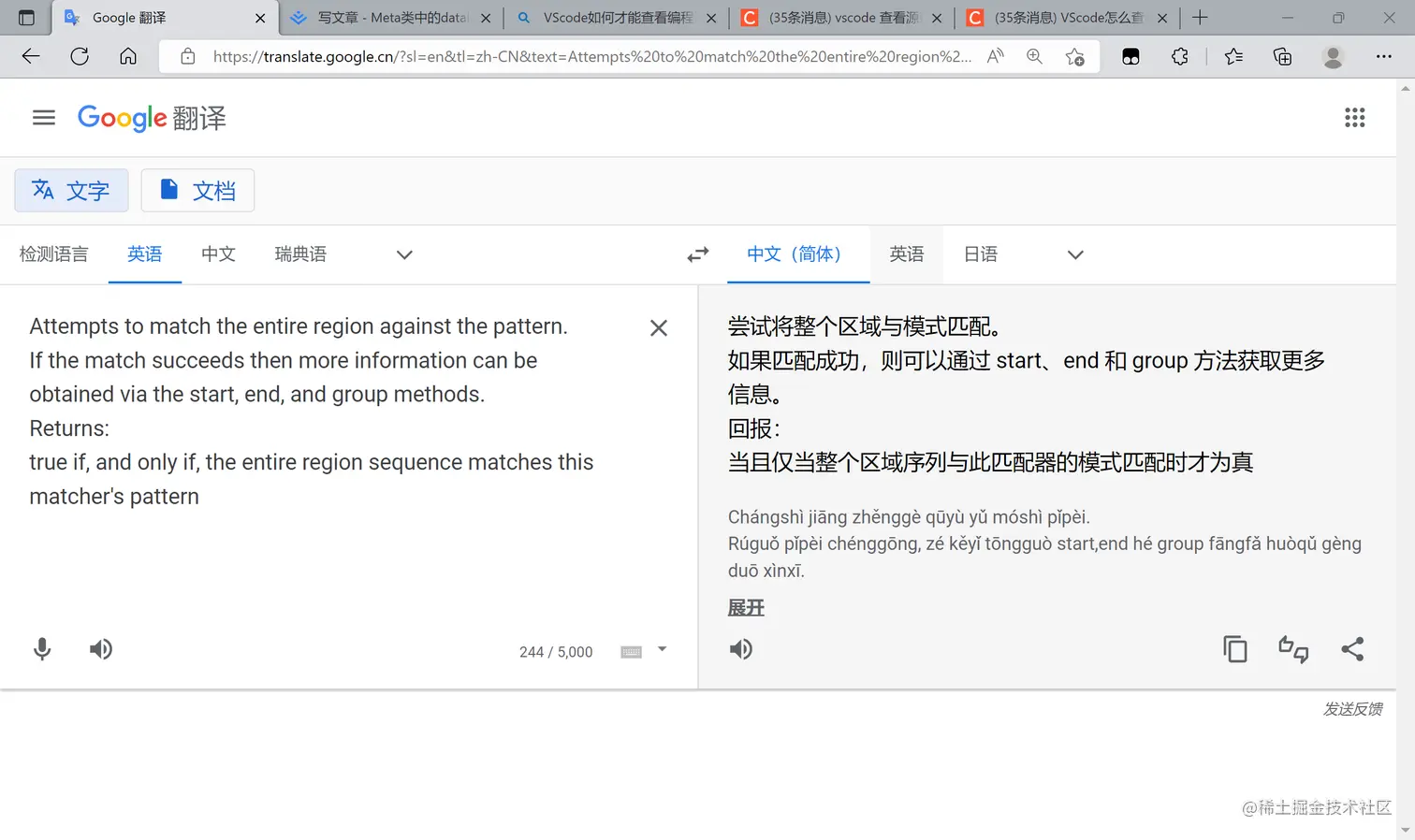Open the browser extensions puzzle icon
The width and height of the screenshot is (1415, 840).
click(x=1179, y=56)
